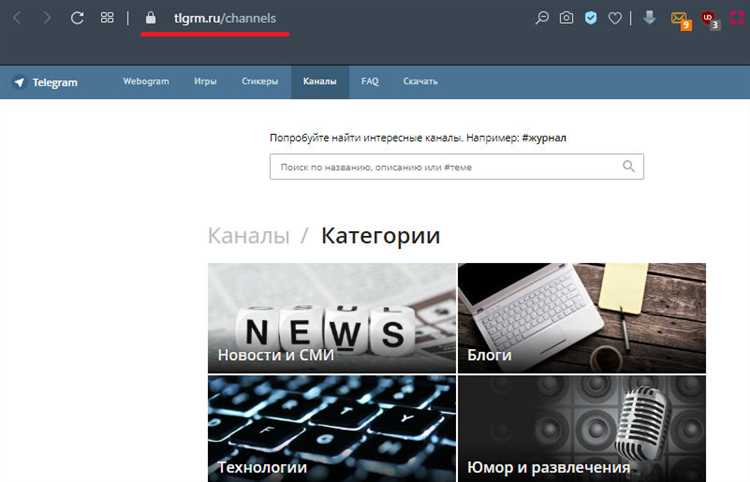This screenshot has width=750, height=482.
Task: Open the Новости и СМИ category
Action: click(332, 318)
